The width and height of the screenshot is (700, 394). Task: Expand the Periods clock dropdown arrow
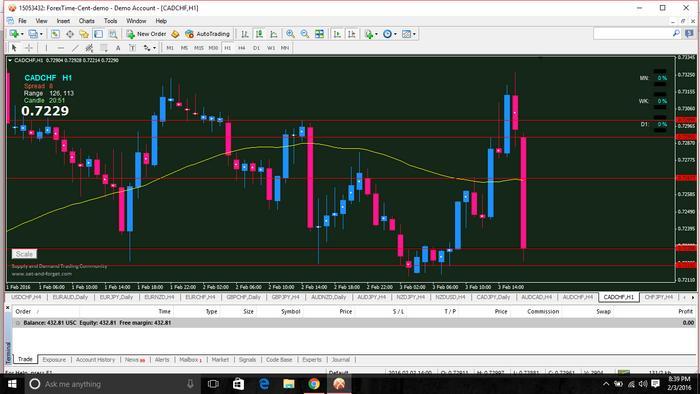point(395,34)
